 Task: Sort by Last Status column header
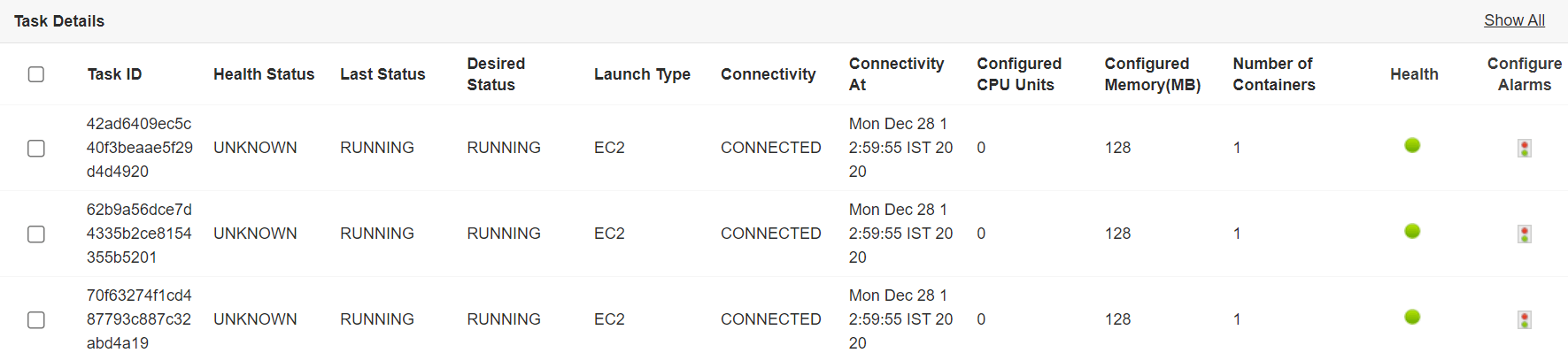pos(382,74)
